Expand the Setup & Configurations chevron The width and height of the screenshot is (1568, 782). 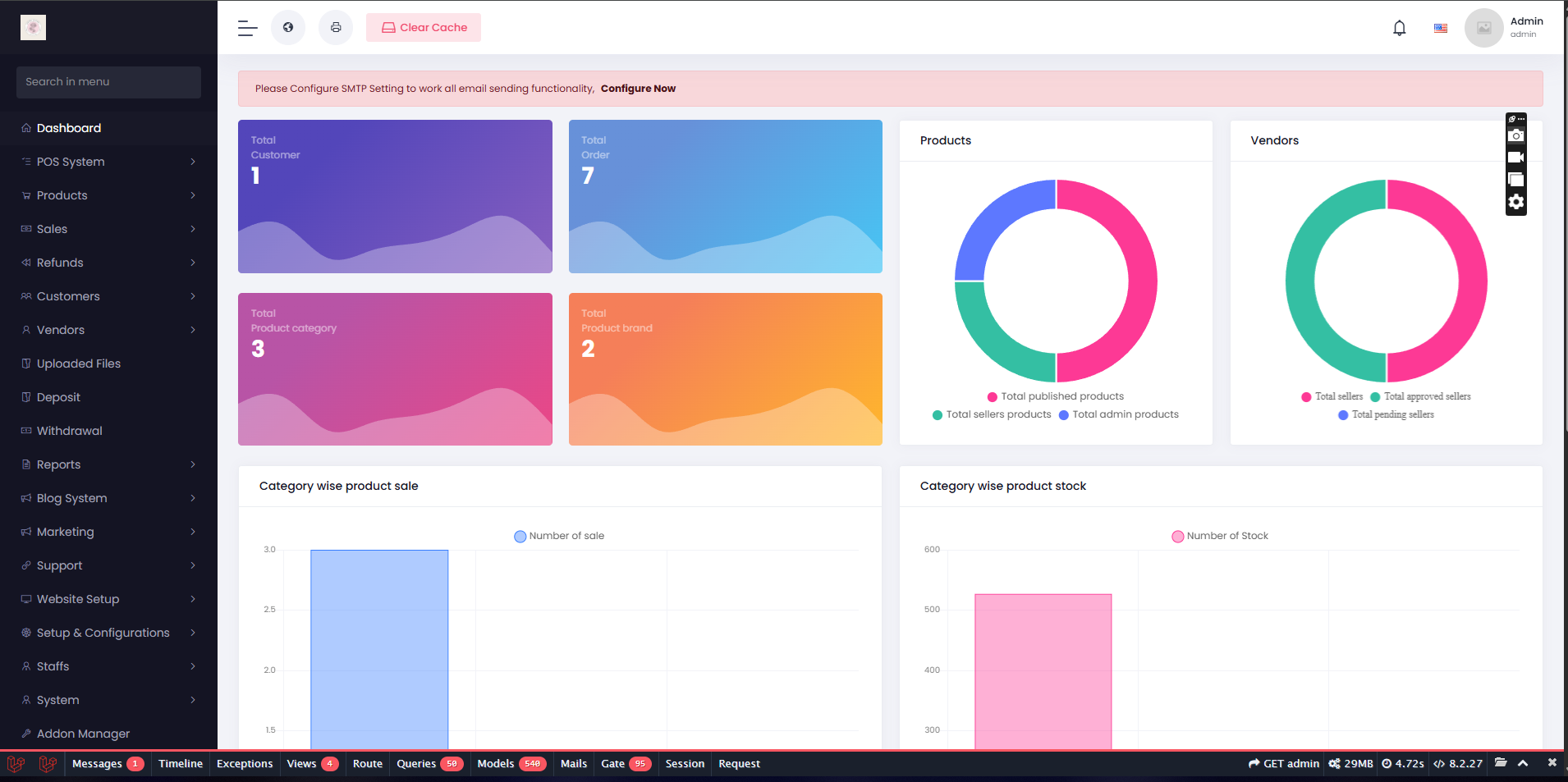click(193, 633)
